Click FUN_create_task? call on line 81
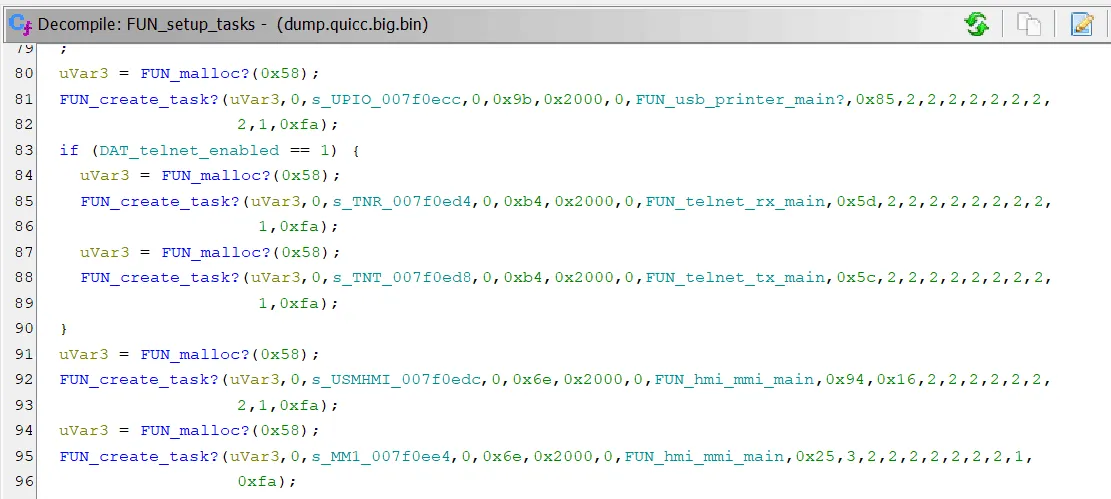The image size is (1111, 499). [138, 99]
